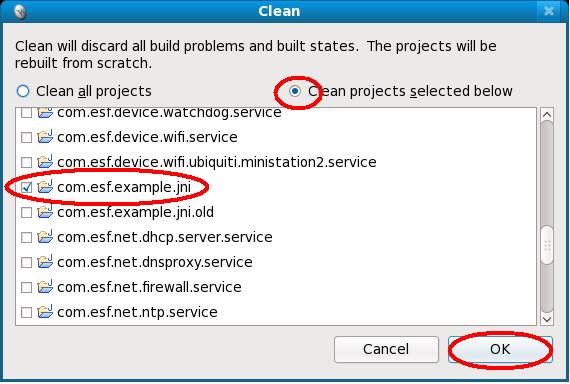This screenshot has height=384, width=570.
Task: Enable the com.esf.net.firewall.service checkbox
Action: (26, 287)
